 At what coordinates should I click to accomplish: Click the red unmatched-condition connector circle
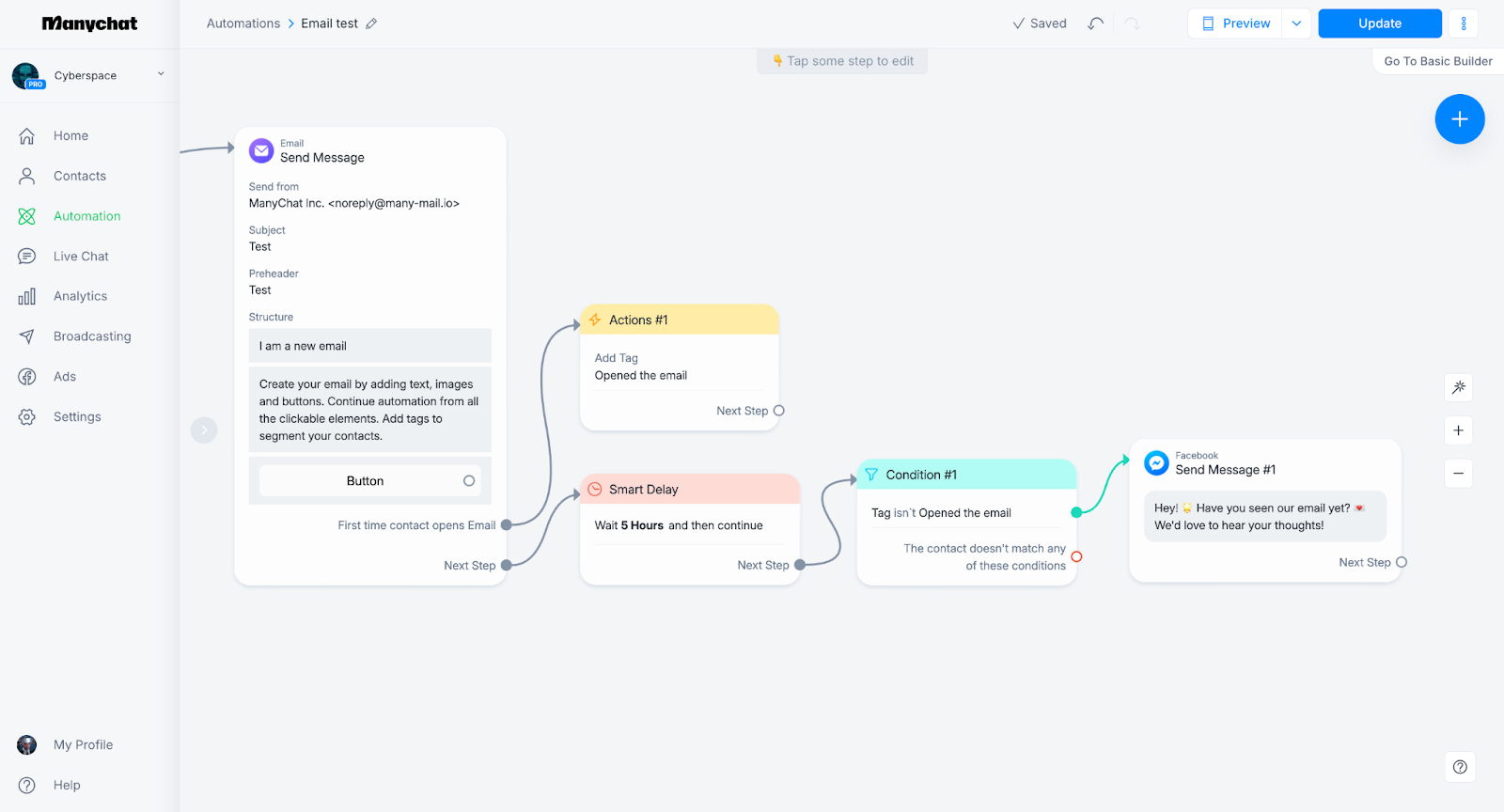pos(1076,557)
